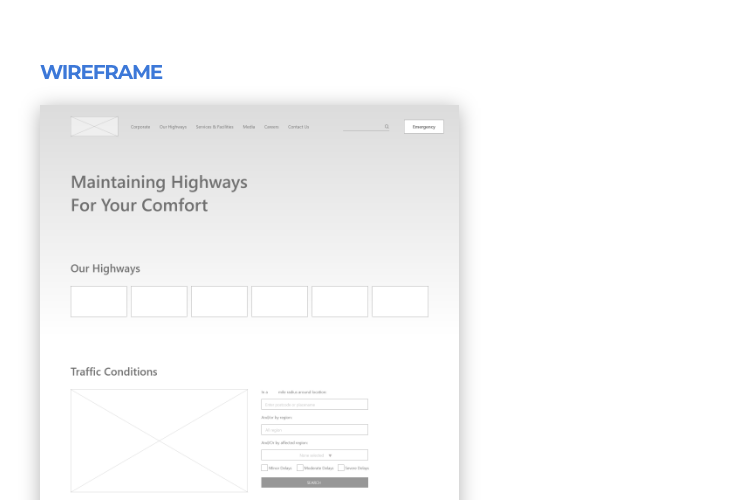Open the Services & Facilities nav item
Image resolution: width=750 pixels, height=500 pixels.
(x=214, y=127)
